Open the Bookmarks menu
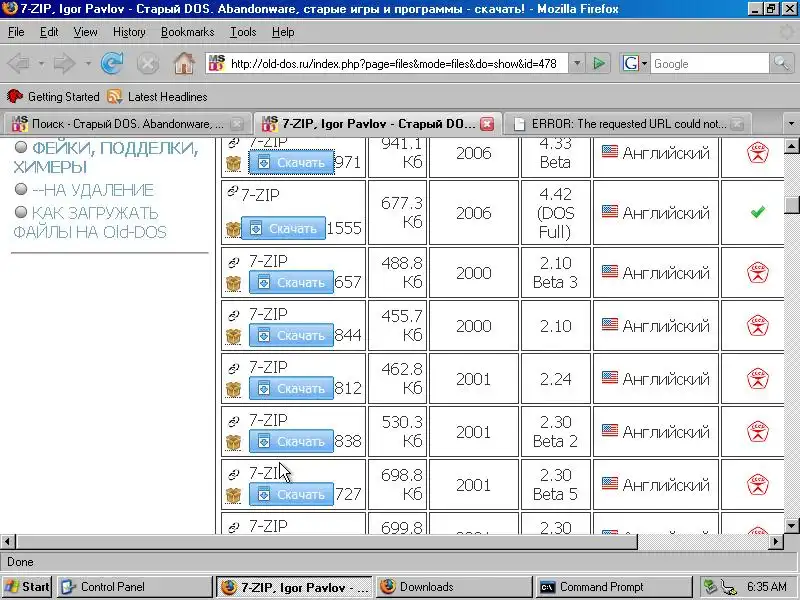Image resolution: width=800 pixels, height=600 pixels. [x=187, y=32]
